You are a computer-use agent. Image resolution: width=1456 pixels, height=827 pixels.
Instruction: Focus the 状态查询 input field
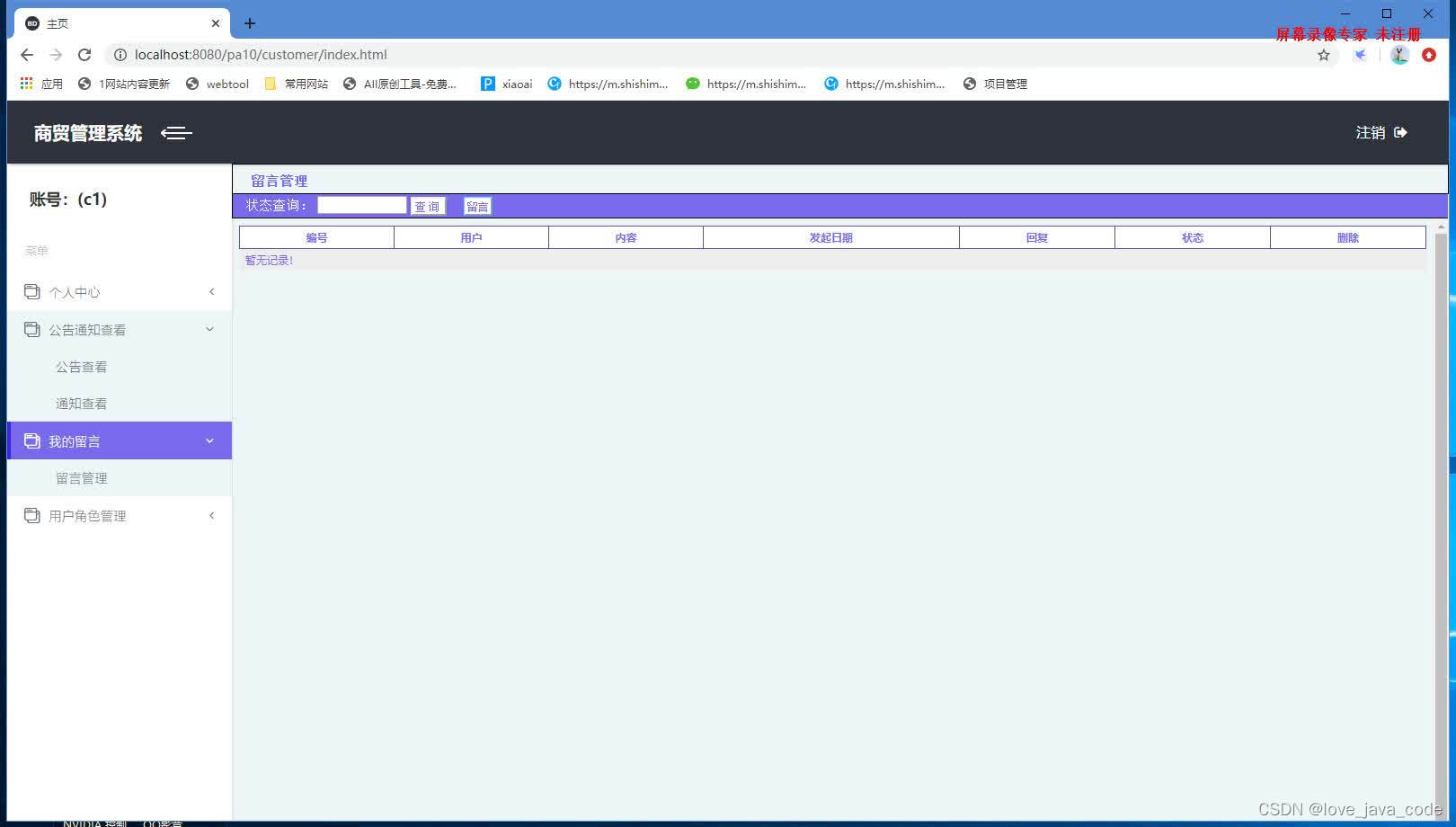click(362, 205)
